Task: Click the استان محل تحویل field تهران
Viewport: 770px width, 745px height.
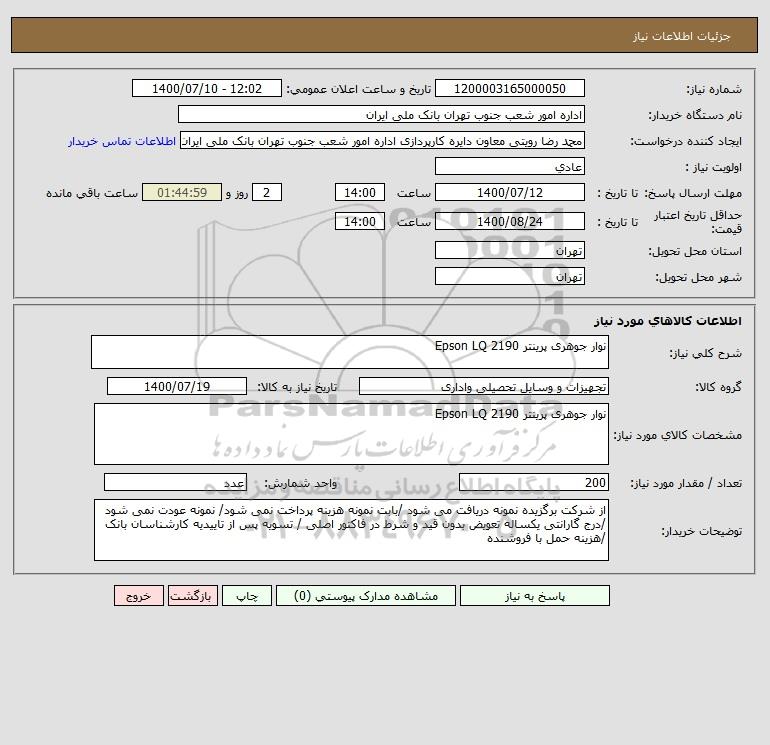Action: [510, 250]
